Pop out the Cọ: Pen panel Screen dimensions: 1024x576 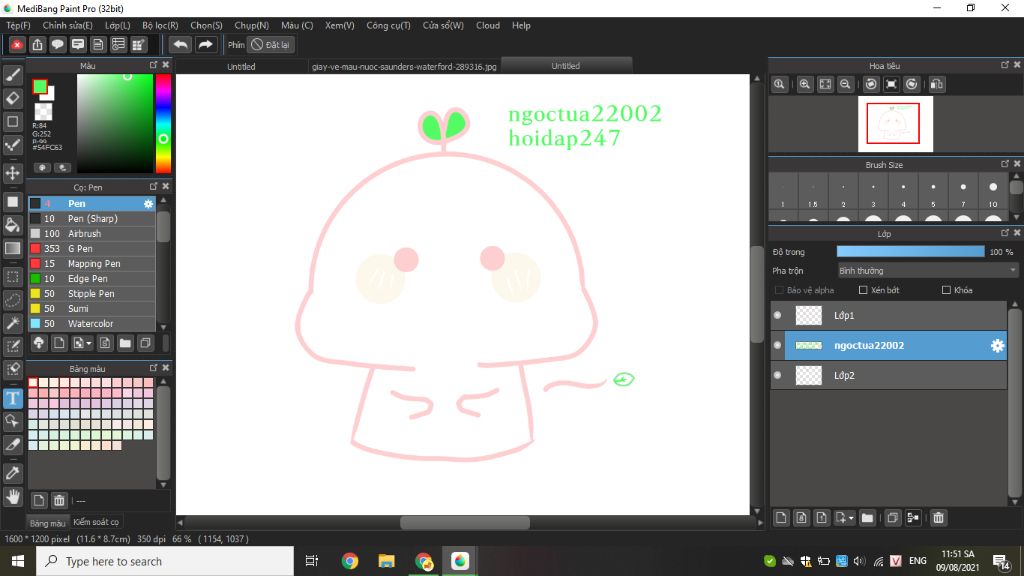pos(153,187)
